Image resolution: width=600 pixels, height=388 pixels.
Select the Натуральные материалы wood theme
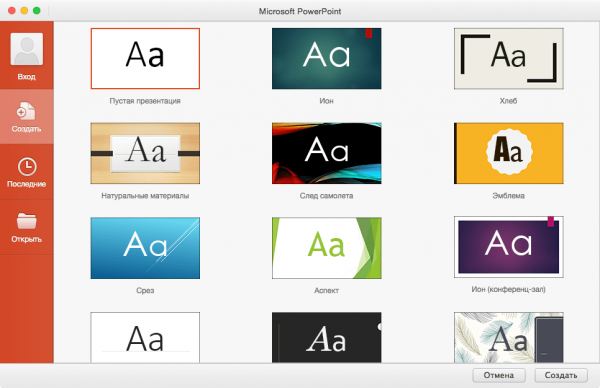tap(145, 153)
